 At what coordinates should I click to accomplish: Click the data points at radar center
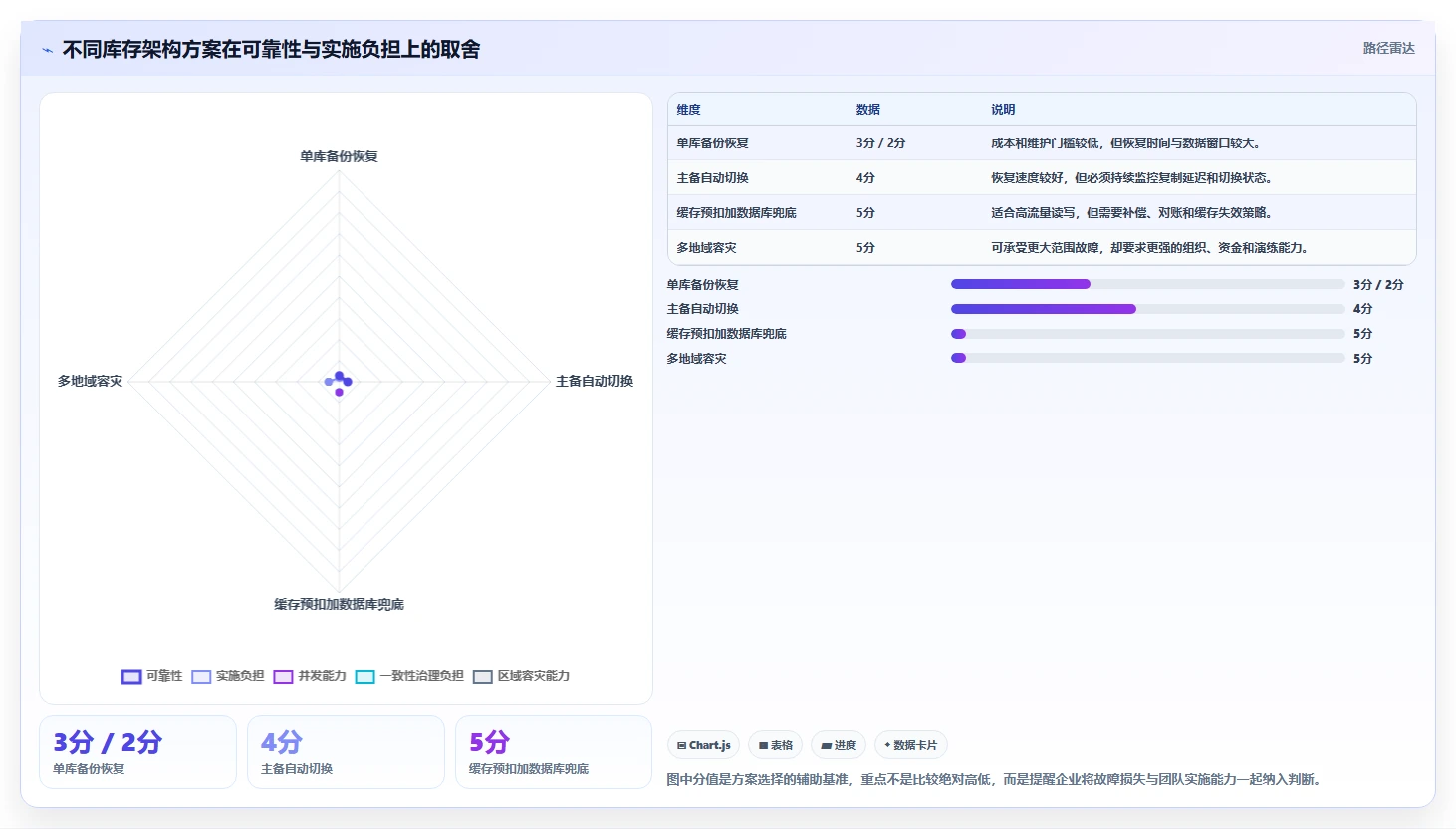339,383
